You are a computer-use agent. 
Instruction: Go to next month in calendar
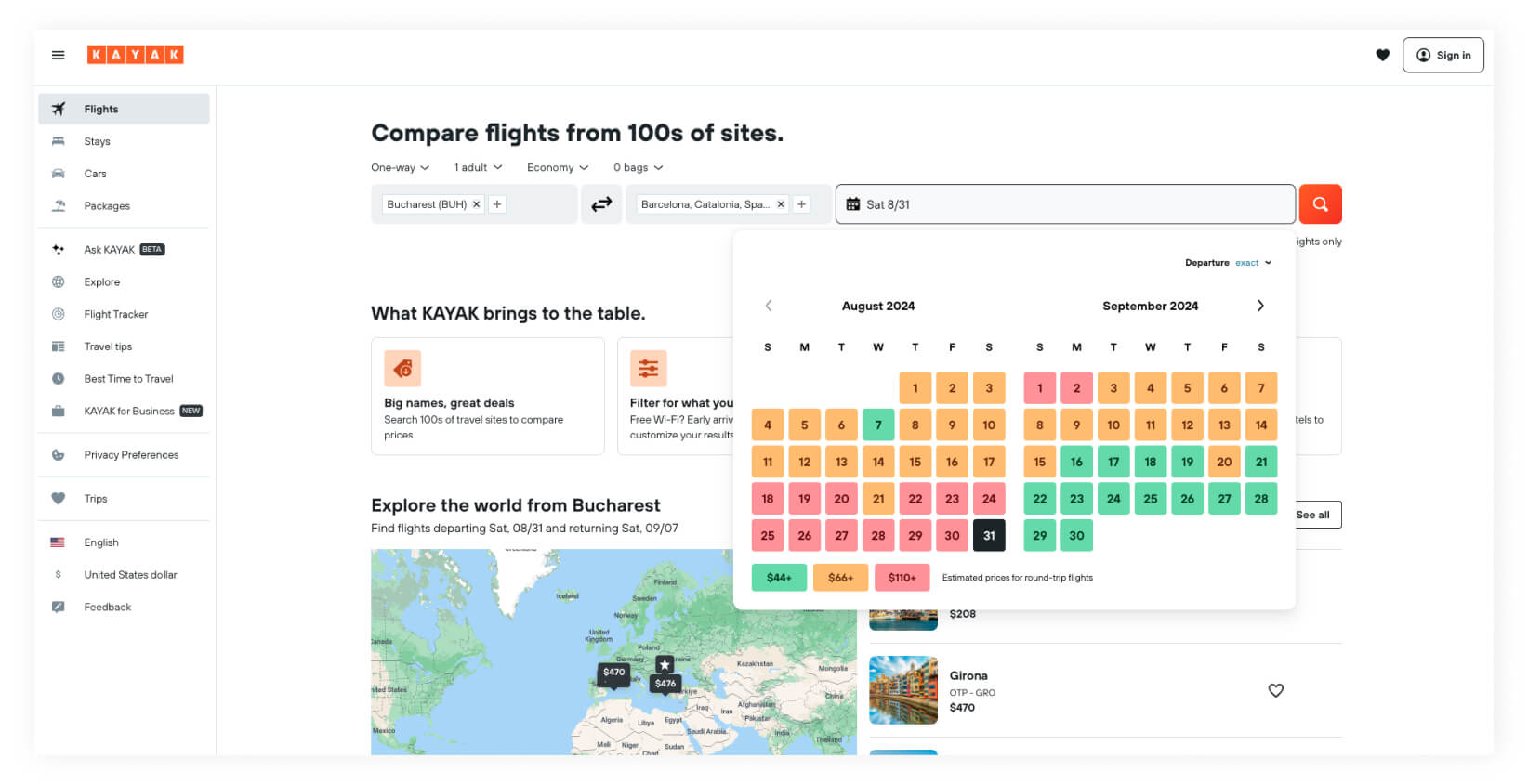pyautogui.click(x=1260, y=306)
